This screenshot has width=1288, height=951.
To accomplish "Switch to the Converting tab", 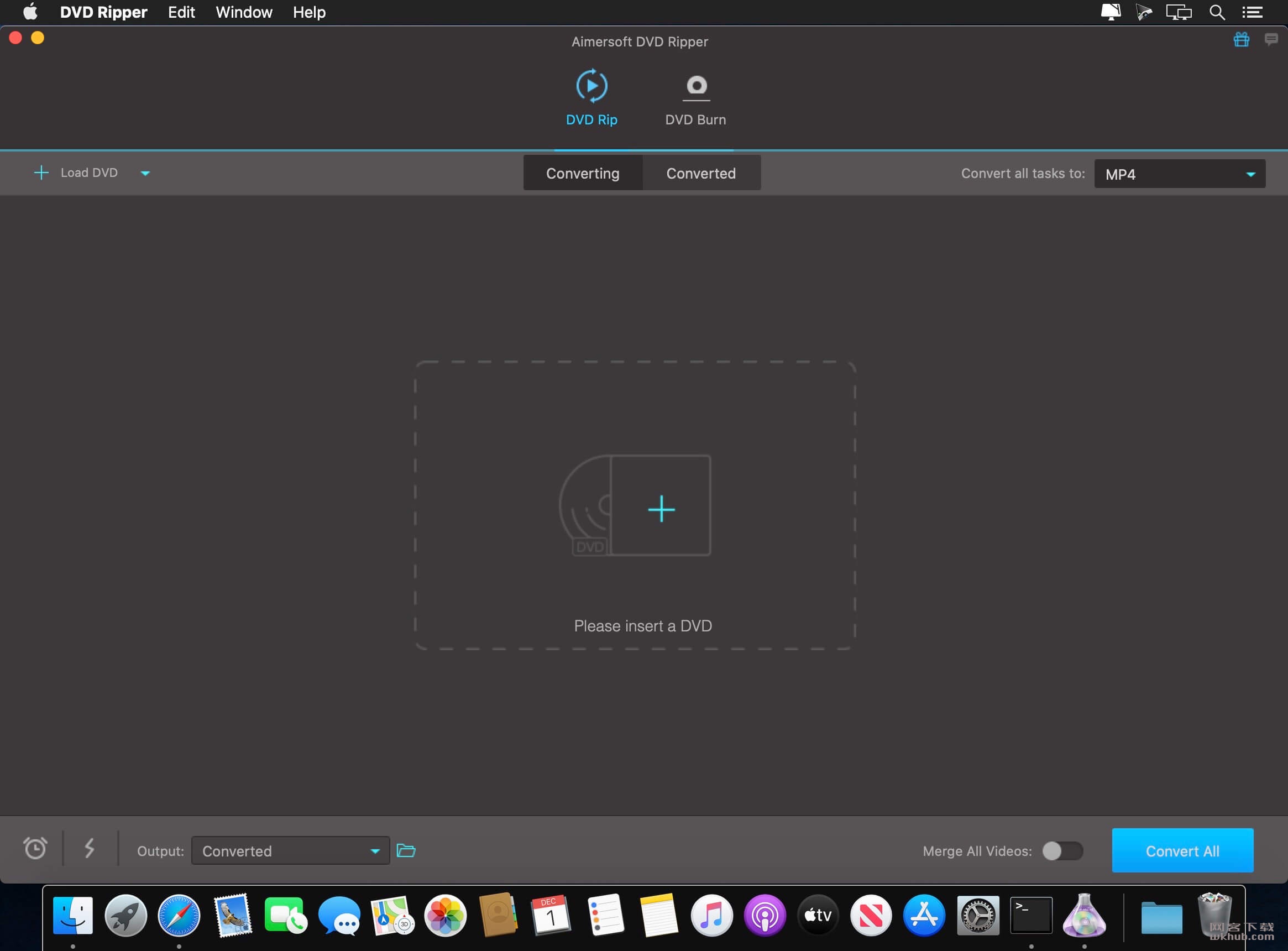I will click(x=583, y=173).
